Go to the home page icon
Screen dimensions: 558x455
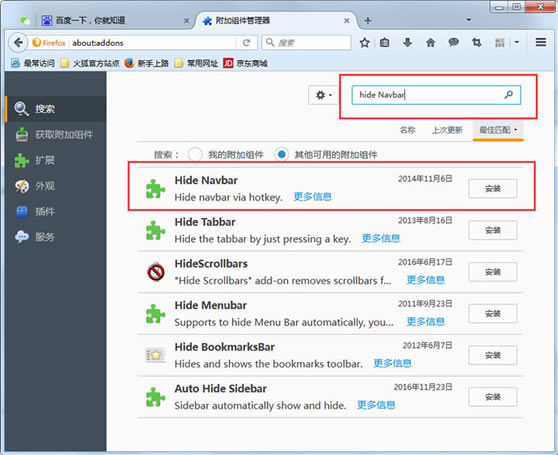(x=431, y=43)
